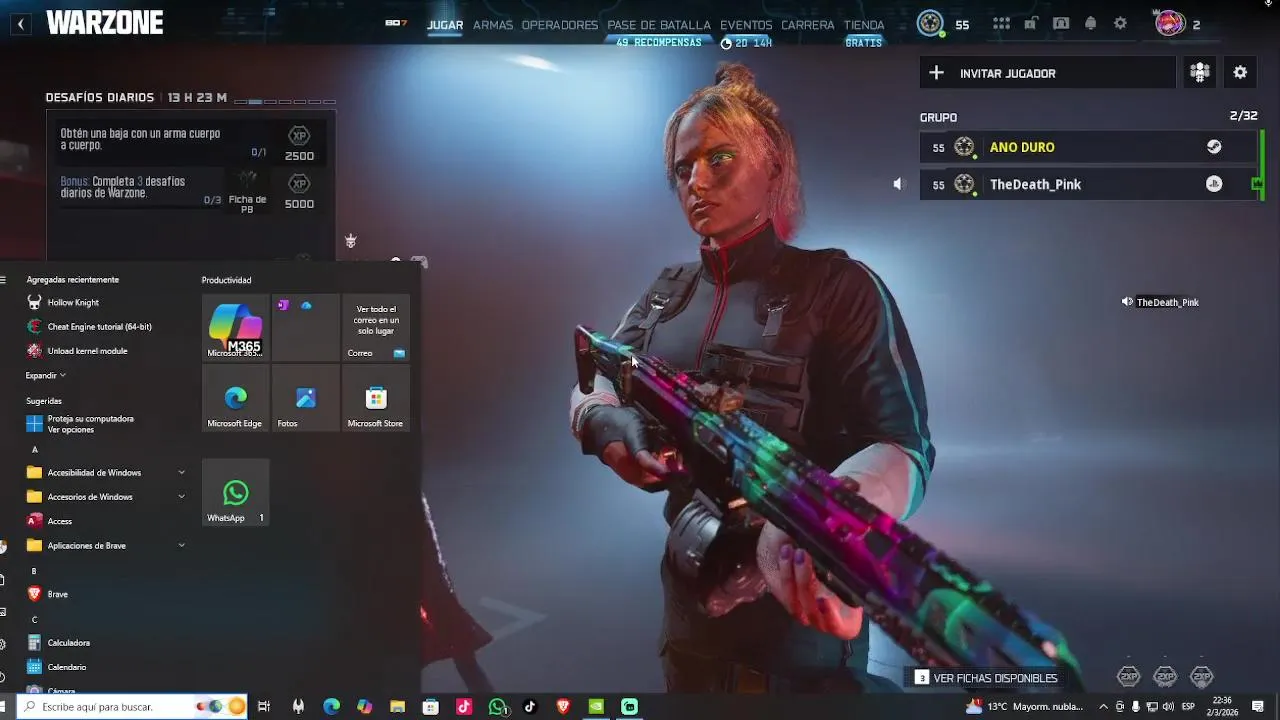
Task: Open ESP input language selector
Action: coord(1188,706)
